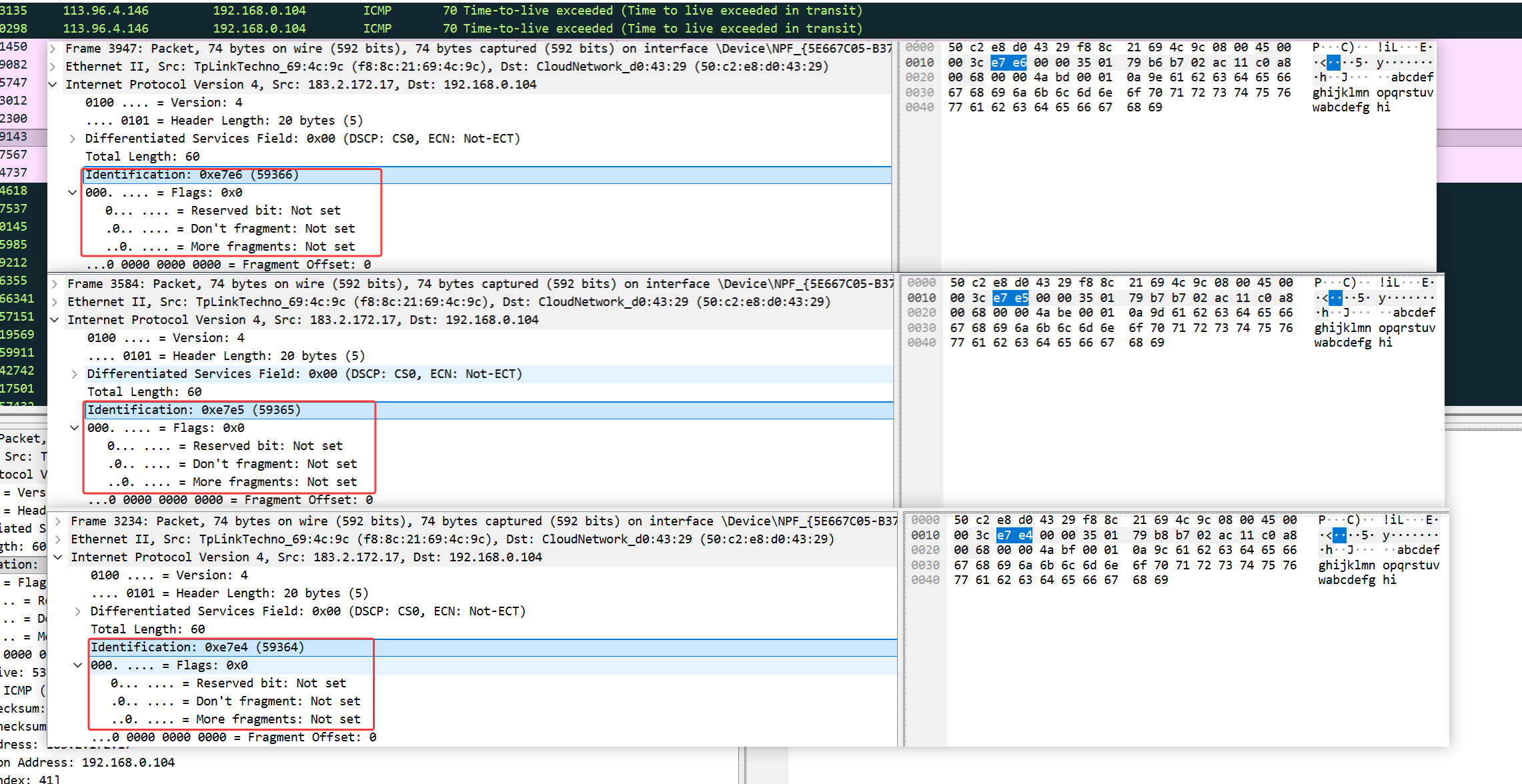The image size is (1522, 784).
Task: Expand the Frame 3584 tree row
Action: coord(55,284)
